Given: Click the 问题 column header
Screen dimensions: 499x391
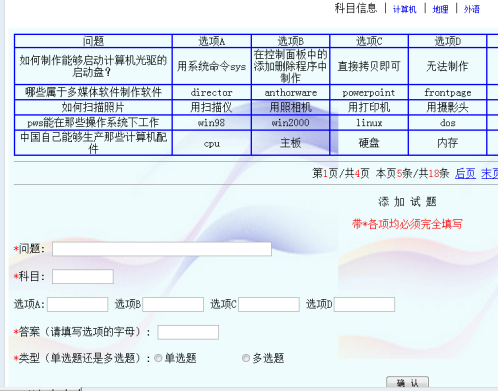Looking at the screenshot, I should point(93,41).
